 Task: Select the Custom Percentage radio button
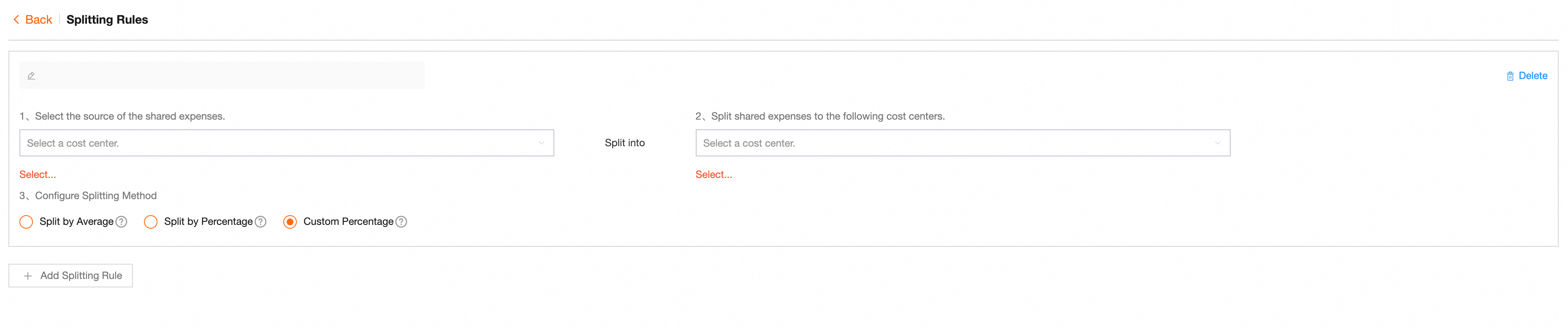point(290,221)
